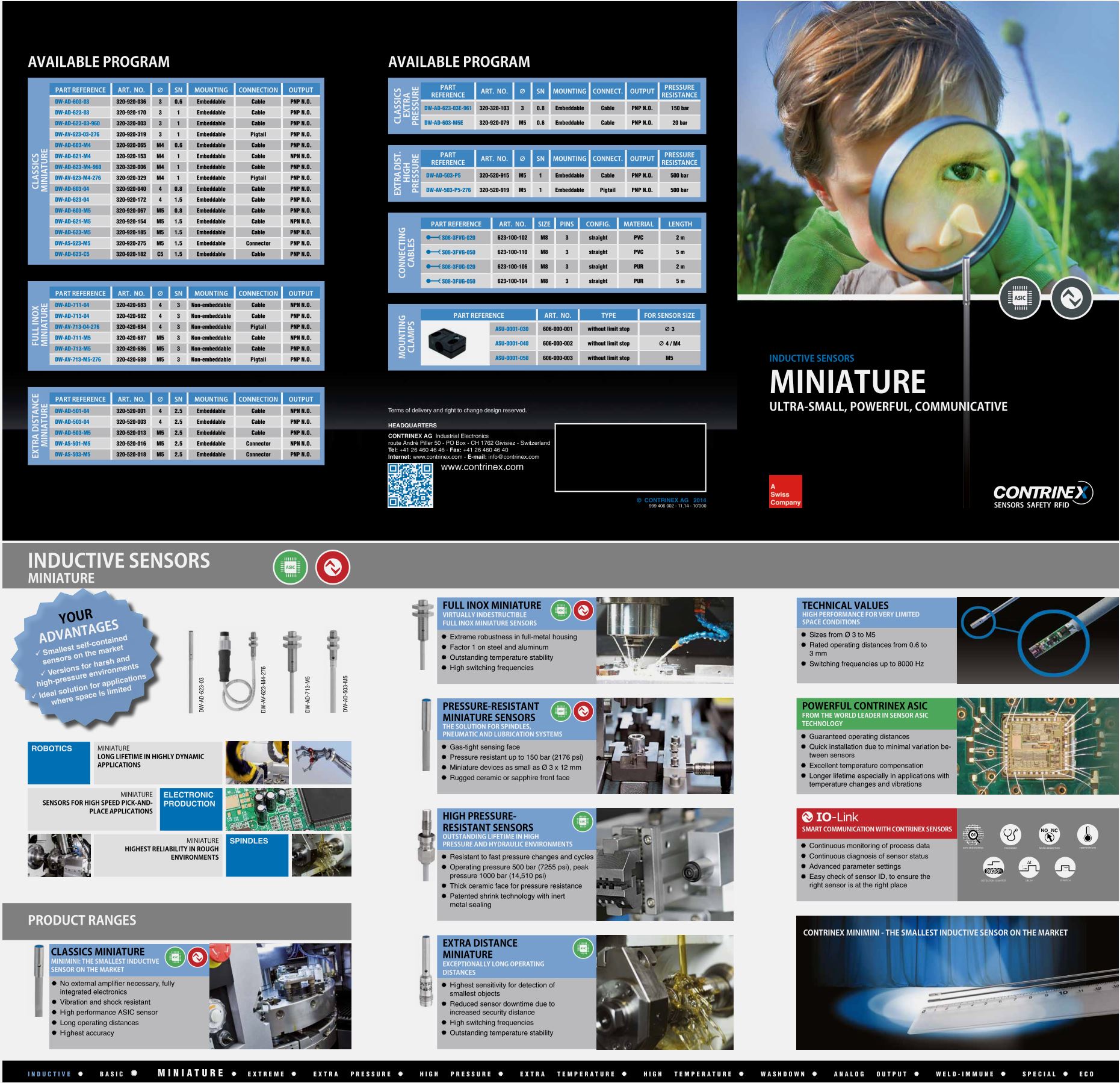Viewport: 1120px width, 1083px height.
Task: Click the Delay pulse icon
Action: coord(1029,867)
